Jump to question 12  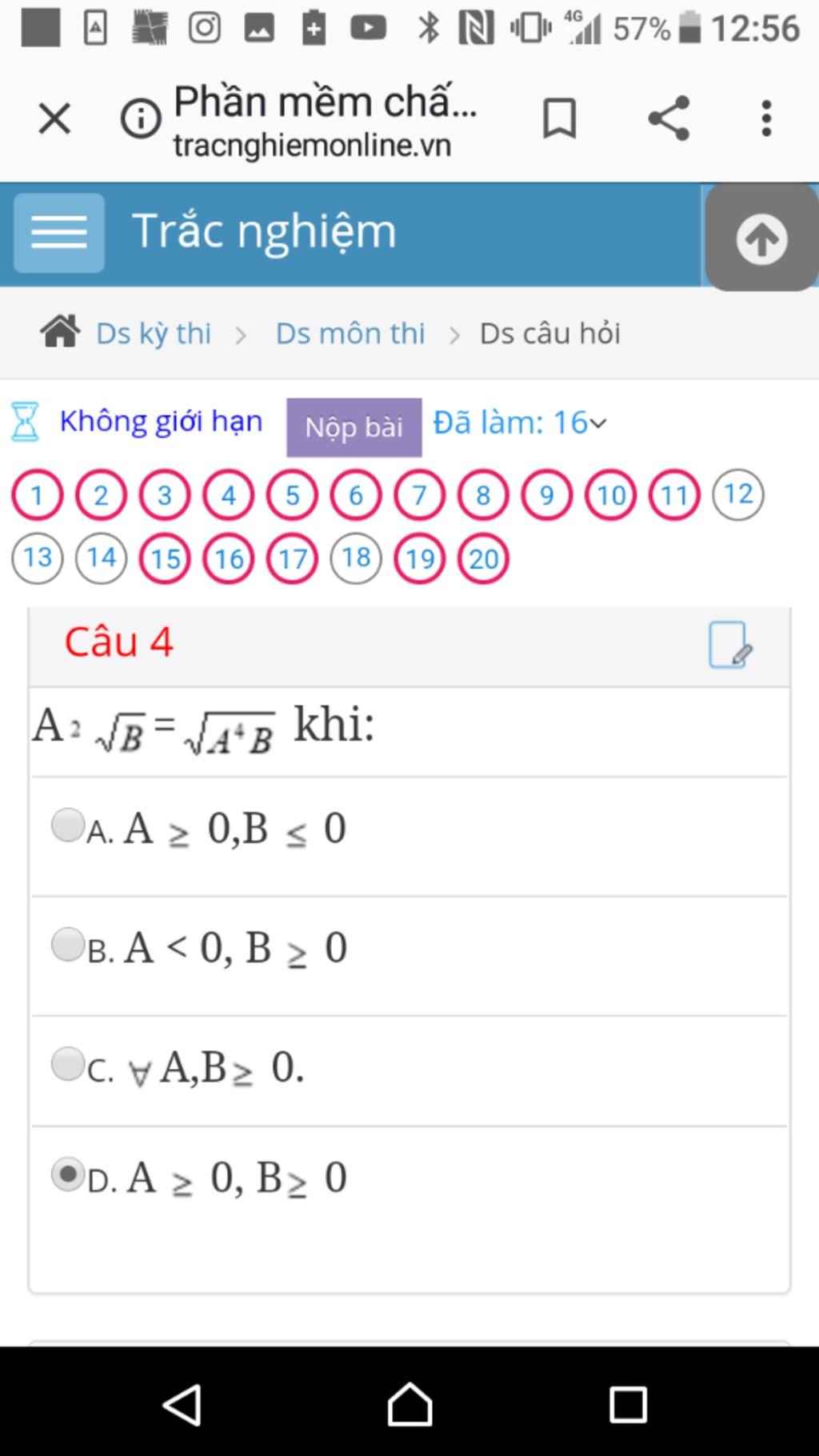pos(738,494)
